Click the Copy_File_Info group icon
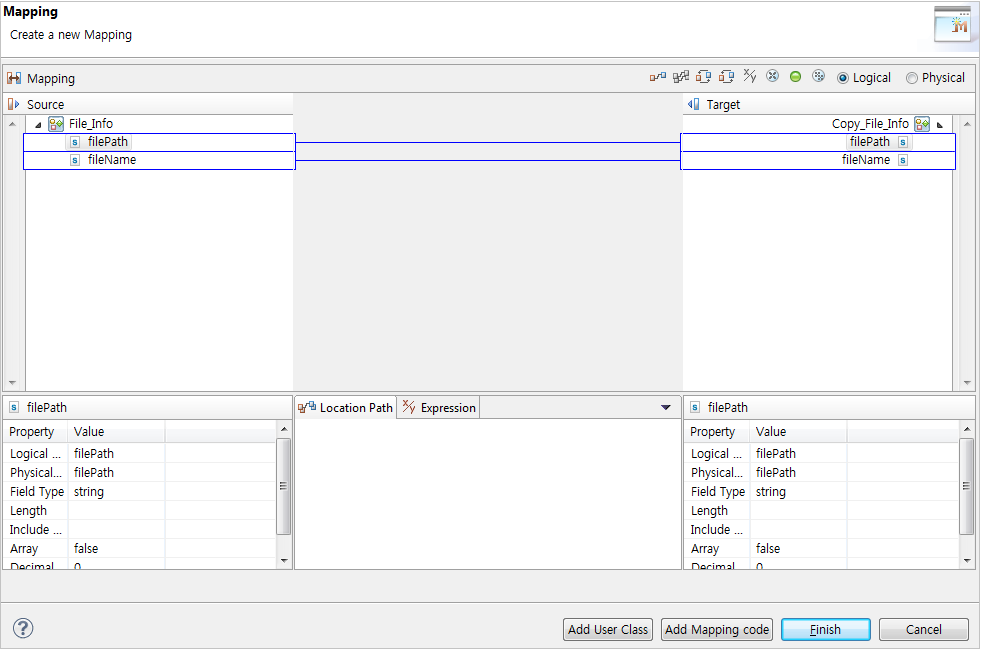983x652 pixels. 921,123
